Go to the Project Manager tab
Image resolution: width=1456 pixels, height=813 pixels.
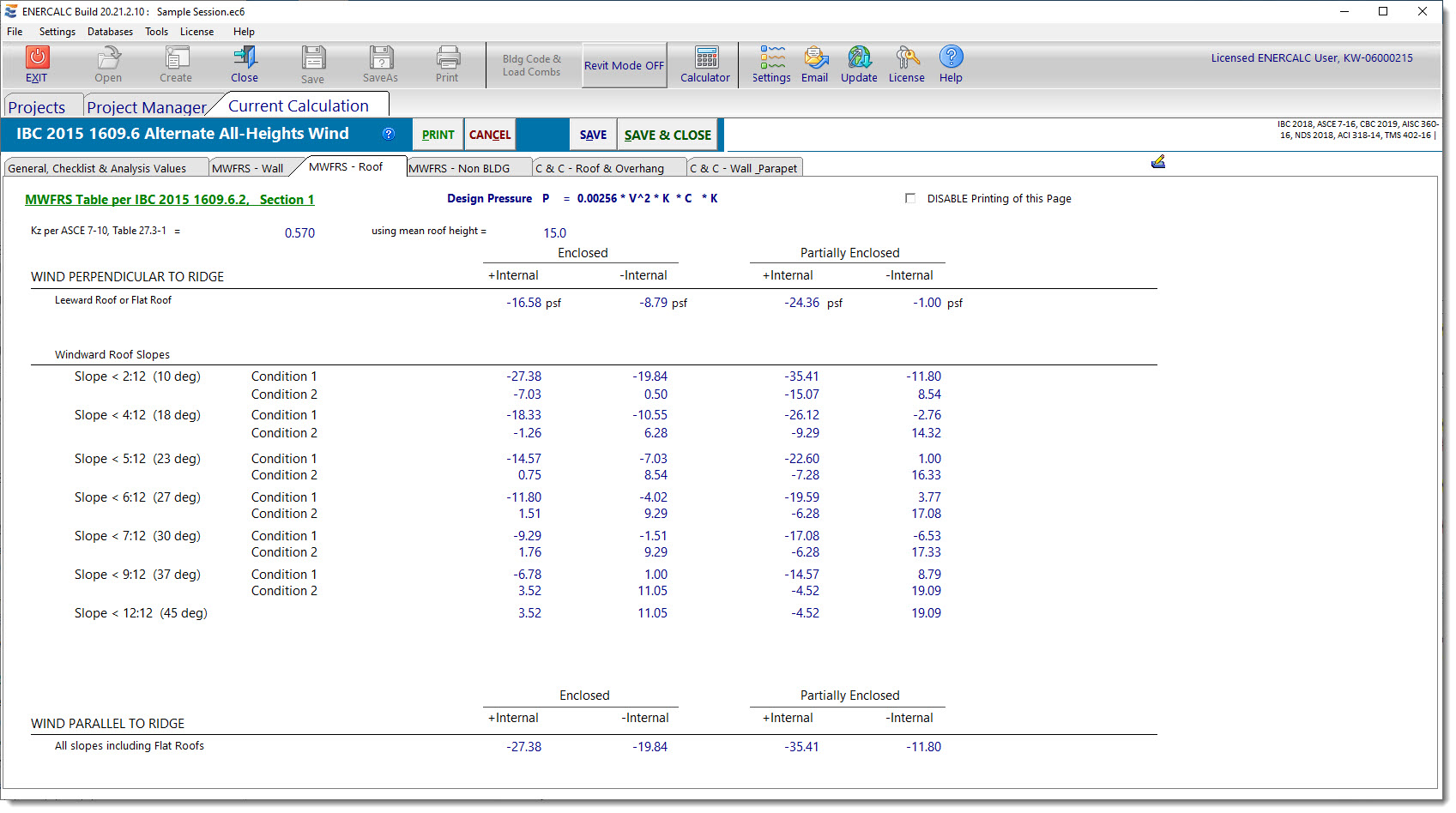coord(146,107)
